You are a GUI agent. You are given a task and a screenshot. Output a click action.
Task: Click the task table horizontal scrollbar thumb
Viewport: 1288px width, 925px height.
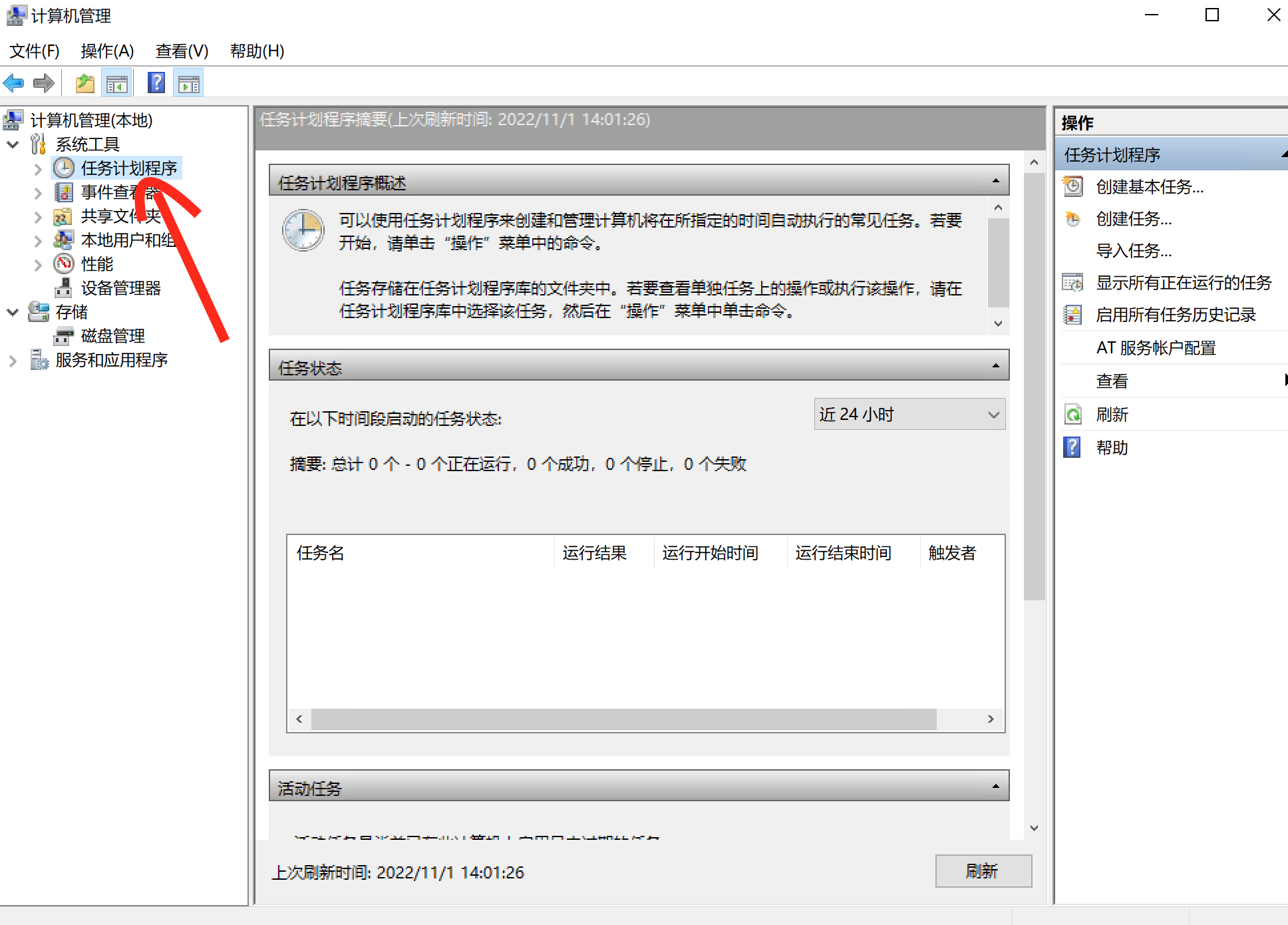[624, 719]
